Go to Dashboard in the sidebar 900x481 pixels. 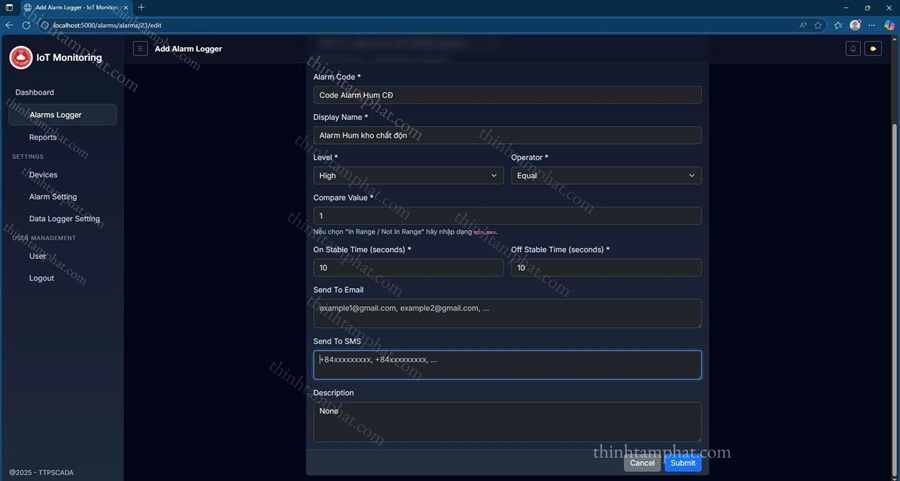pos(35,93)
